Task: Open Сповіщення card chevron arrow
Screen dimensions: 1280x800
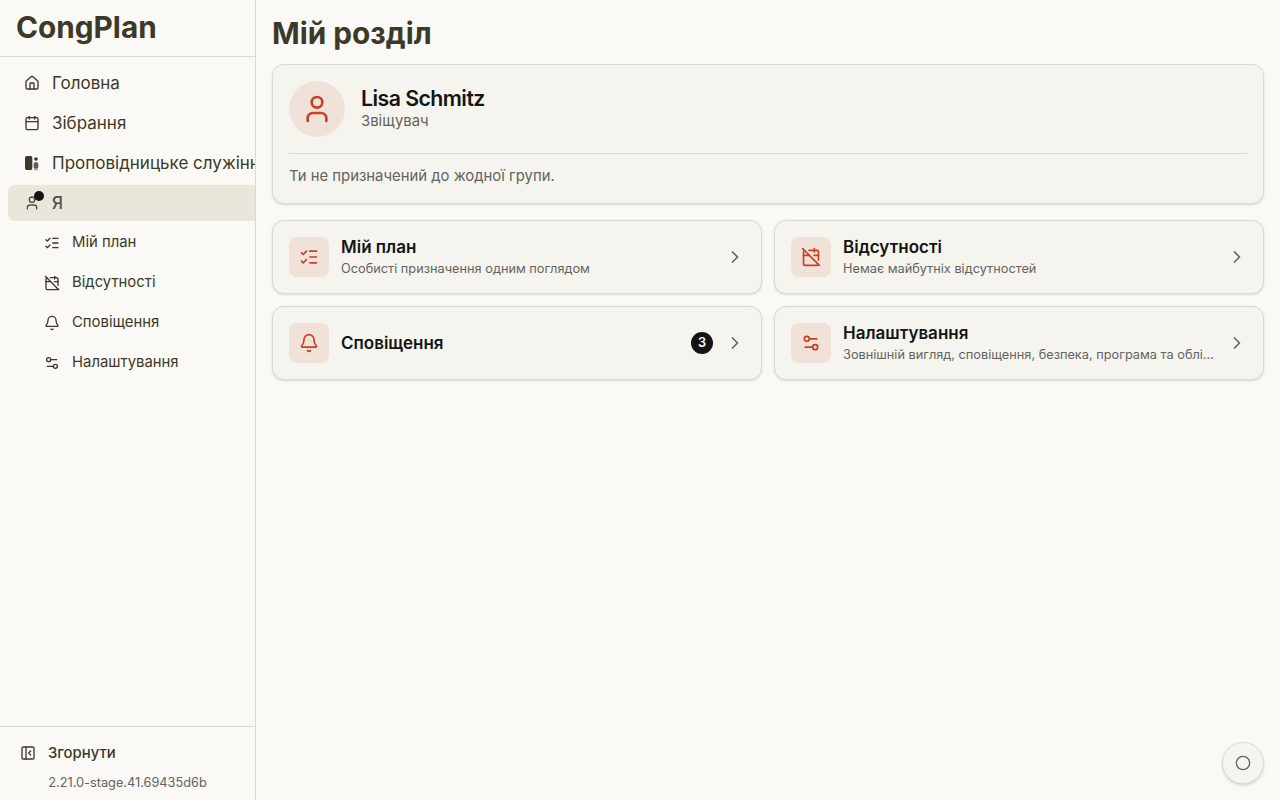Action: click(x=735, y=343)
